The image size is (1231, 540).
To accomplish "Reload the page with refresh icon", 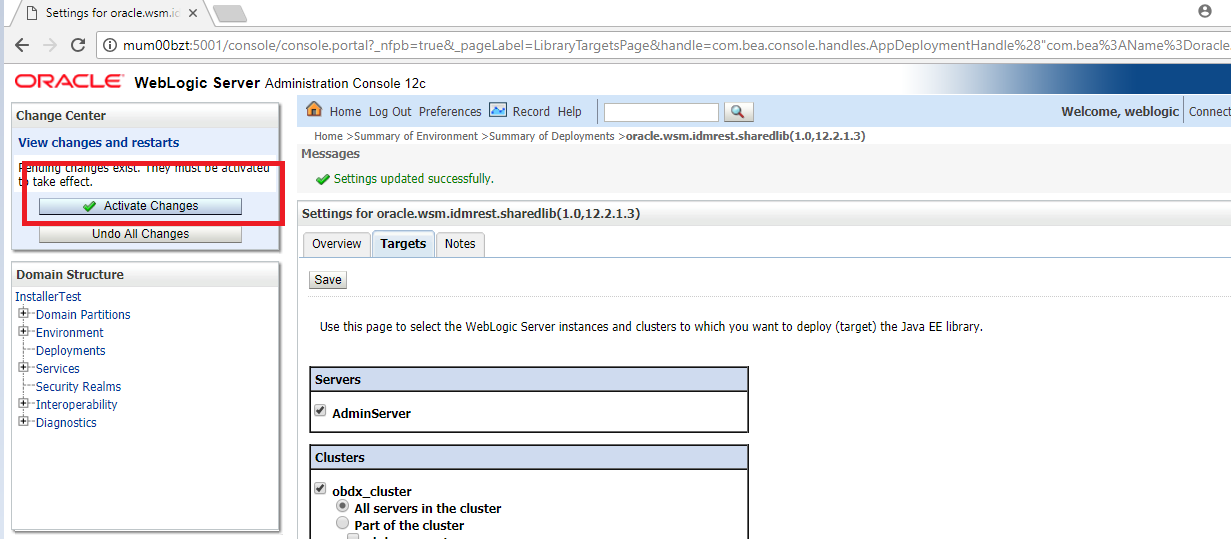I will pyautogui.click(x=78, y=45).
